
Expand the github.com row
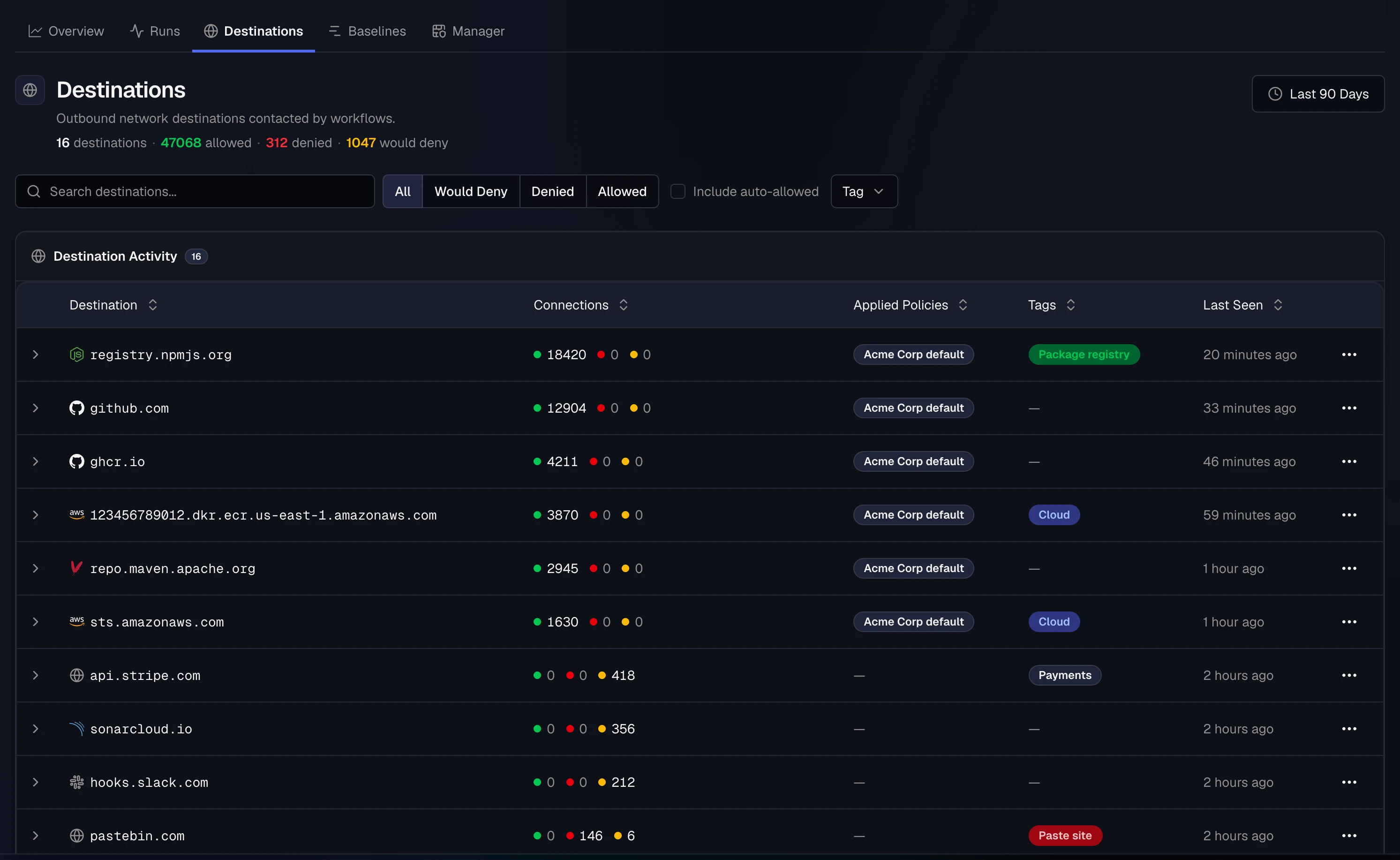point(35,408)
